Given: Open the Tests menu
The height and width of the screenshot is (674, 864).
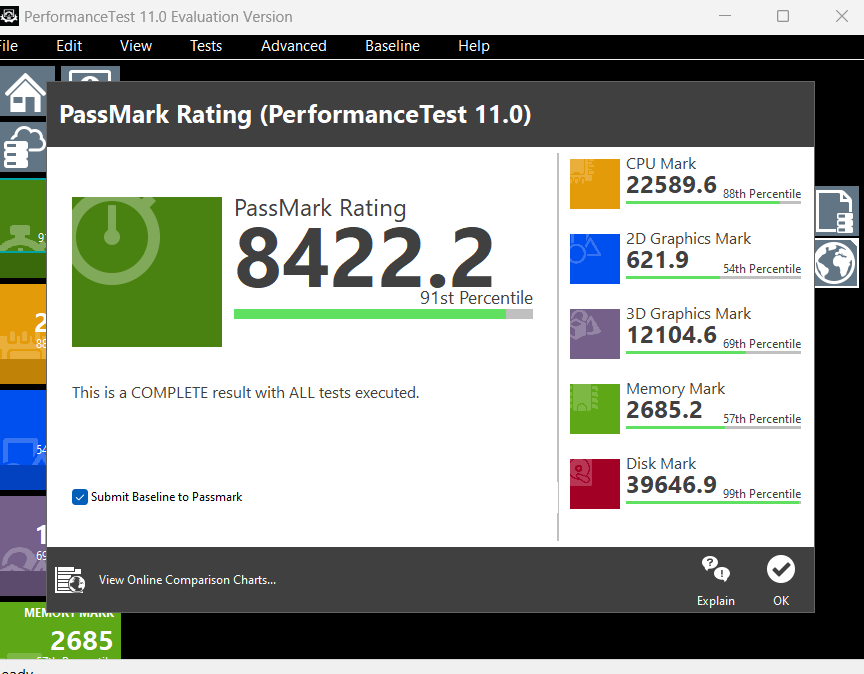Looking at the screenshot, I should [206, 46].
